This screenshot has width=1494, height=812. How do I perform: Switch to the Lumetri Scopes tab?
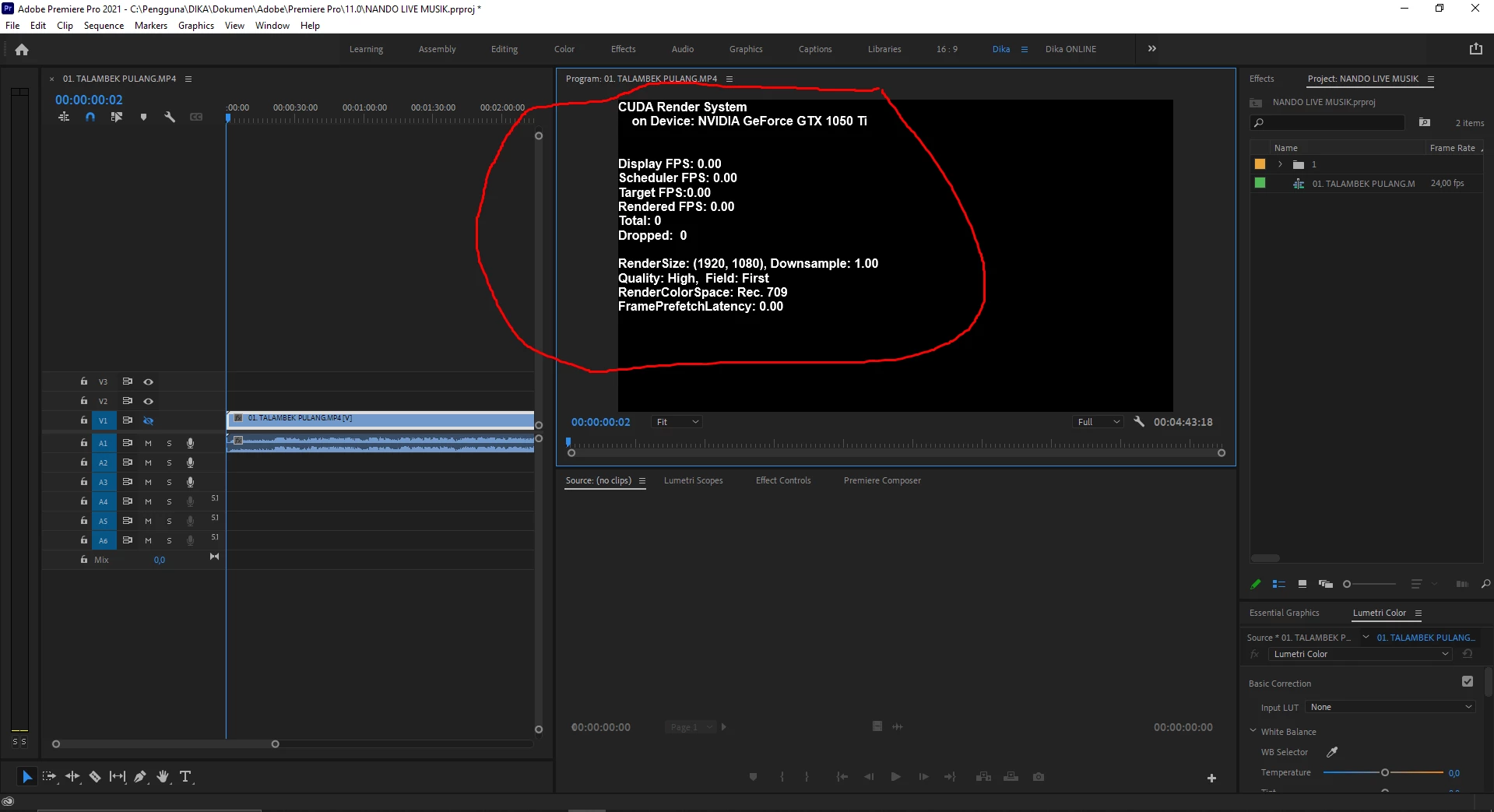pyautogui.click(x=694, y=480)
